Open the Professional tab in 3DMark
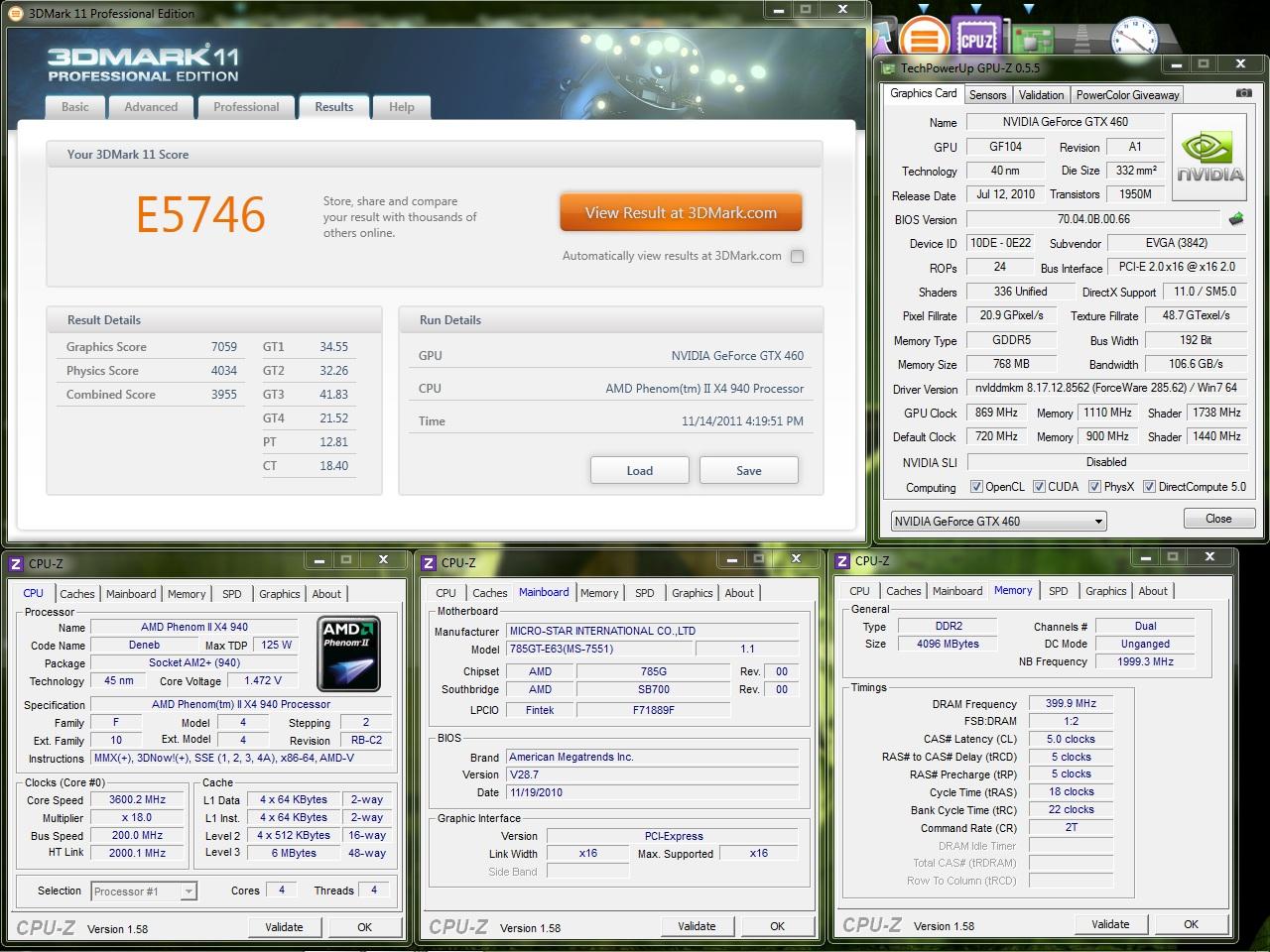Screen dimensions: 1270x952 tap(246, 107)
